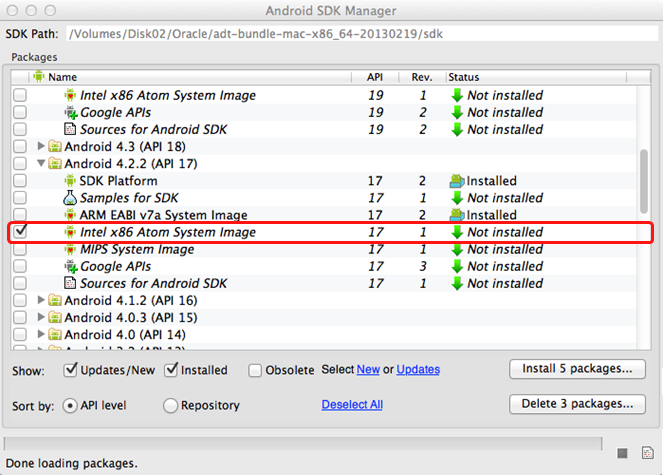Click the Deselect All link
This screenshot has width=664, height=475.
click(352, 405)
